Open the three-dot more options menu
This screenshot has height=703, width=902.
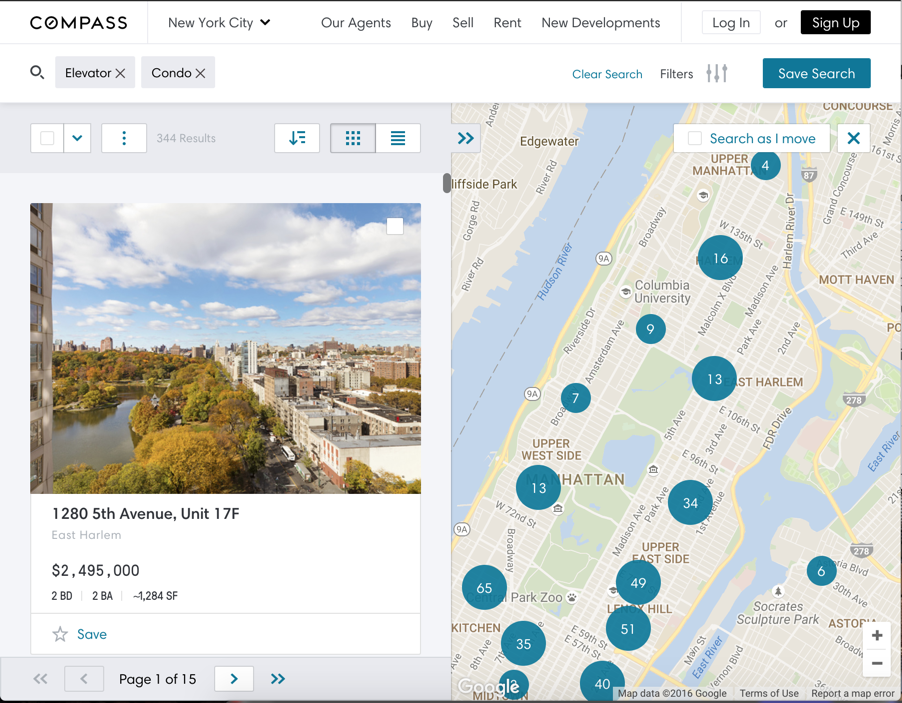[x=124, y=138]
